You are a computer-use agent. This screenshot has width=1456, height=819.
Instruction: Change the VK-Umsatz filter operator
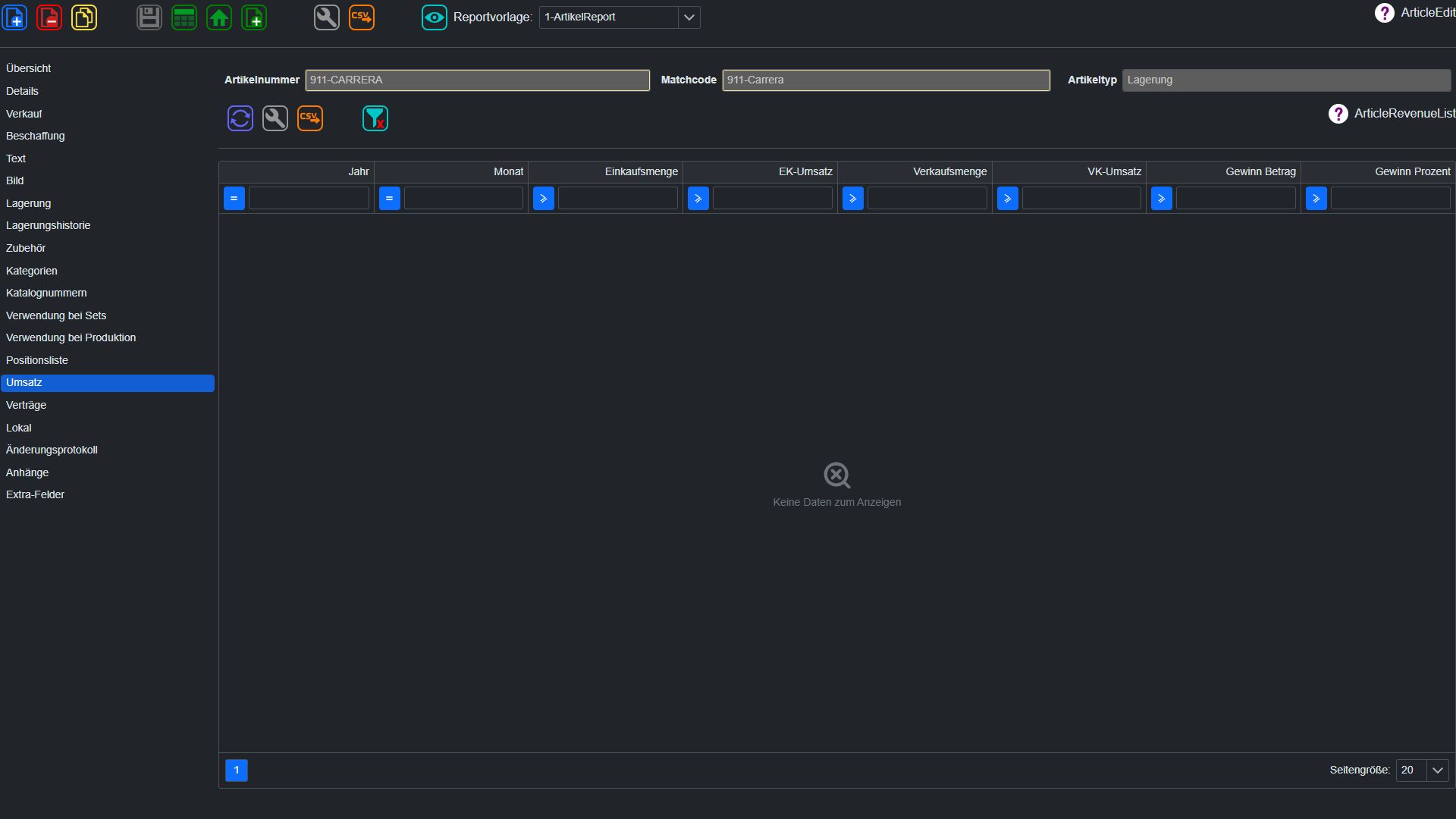pos(1008,199)
